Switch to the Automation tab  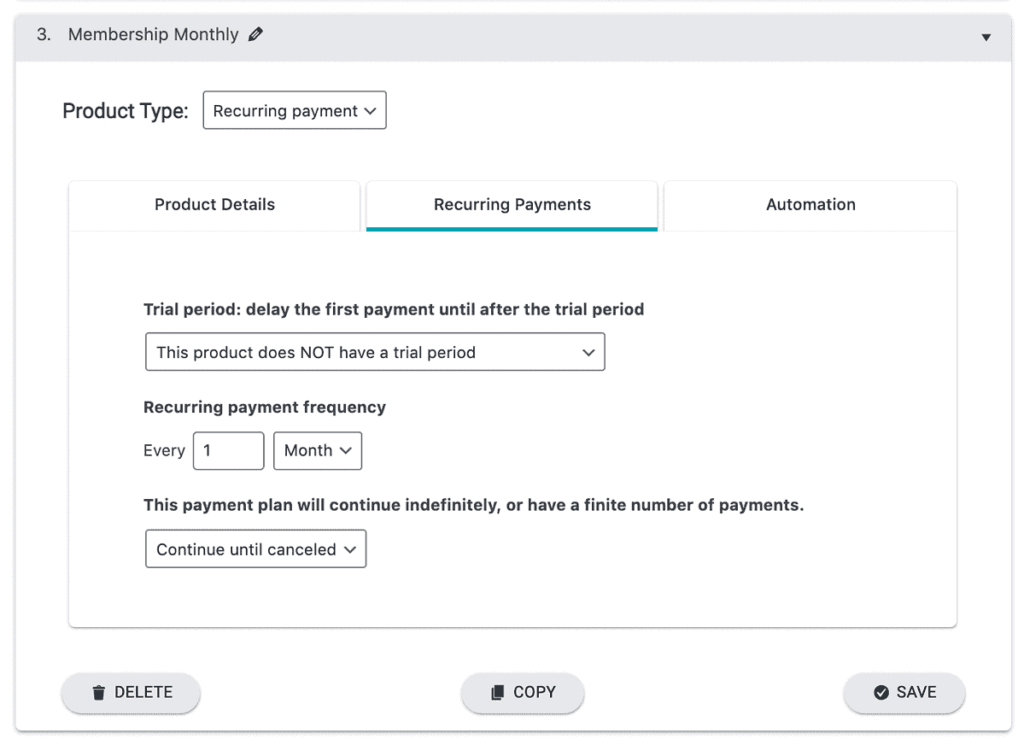click(810, 205)
